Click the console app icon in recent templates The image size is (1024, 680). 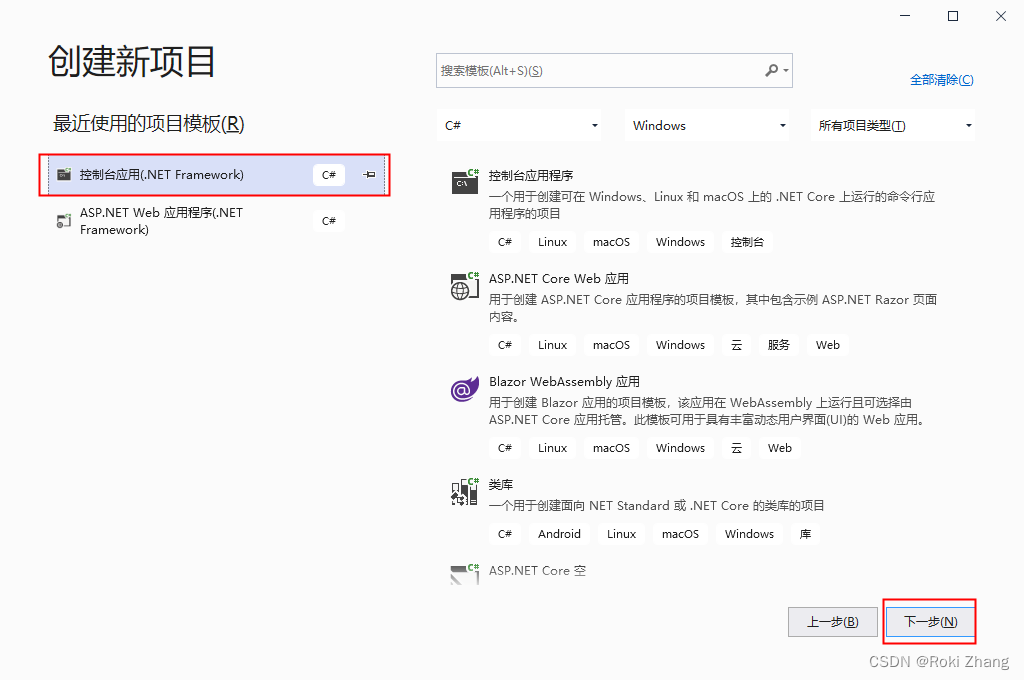click(x=64, y=174)
